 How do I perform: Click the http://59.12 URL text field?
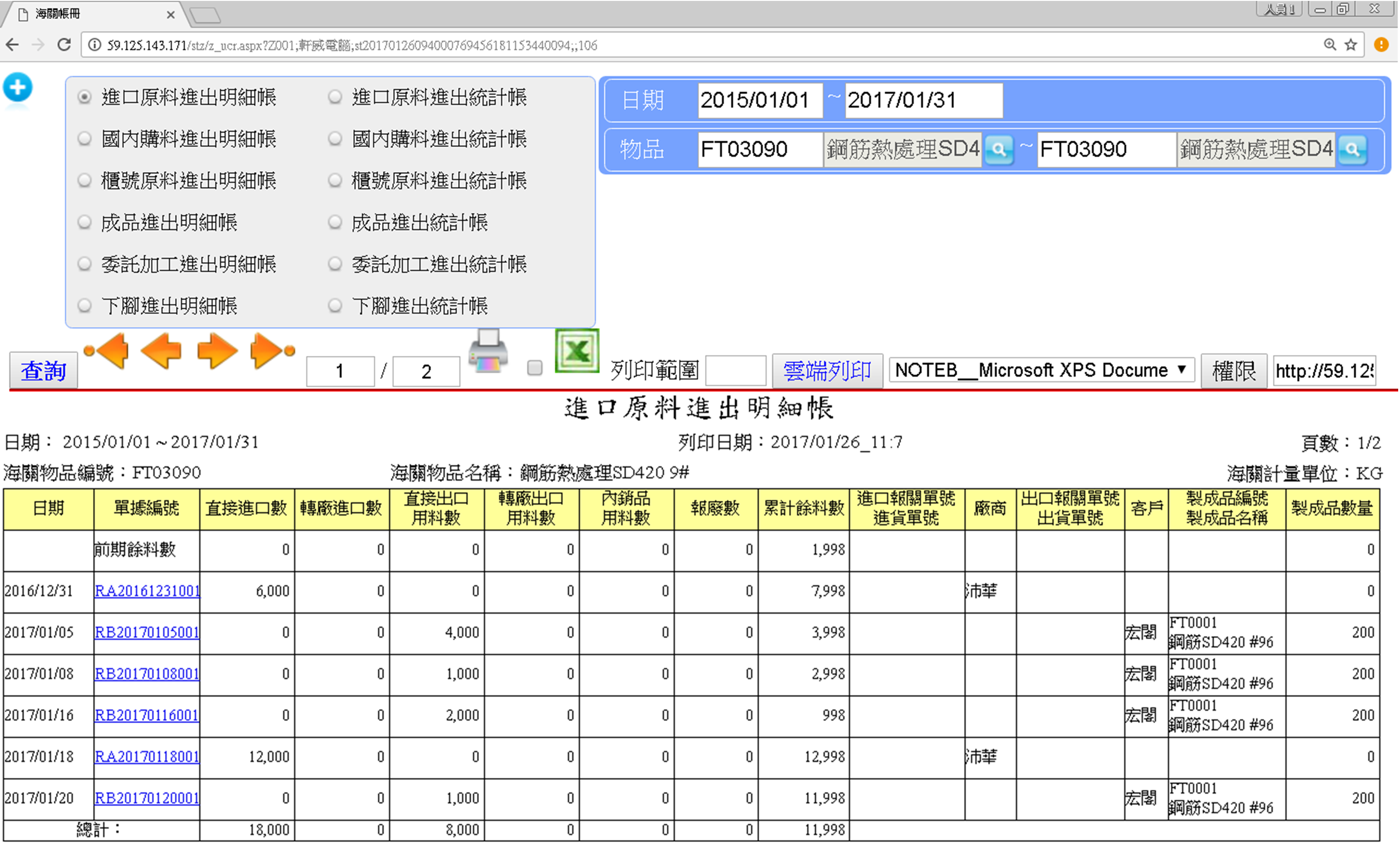coord(1324,371)
